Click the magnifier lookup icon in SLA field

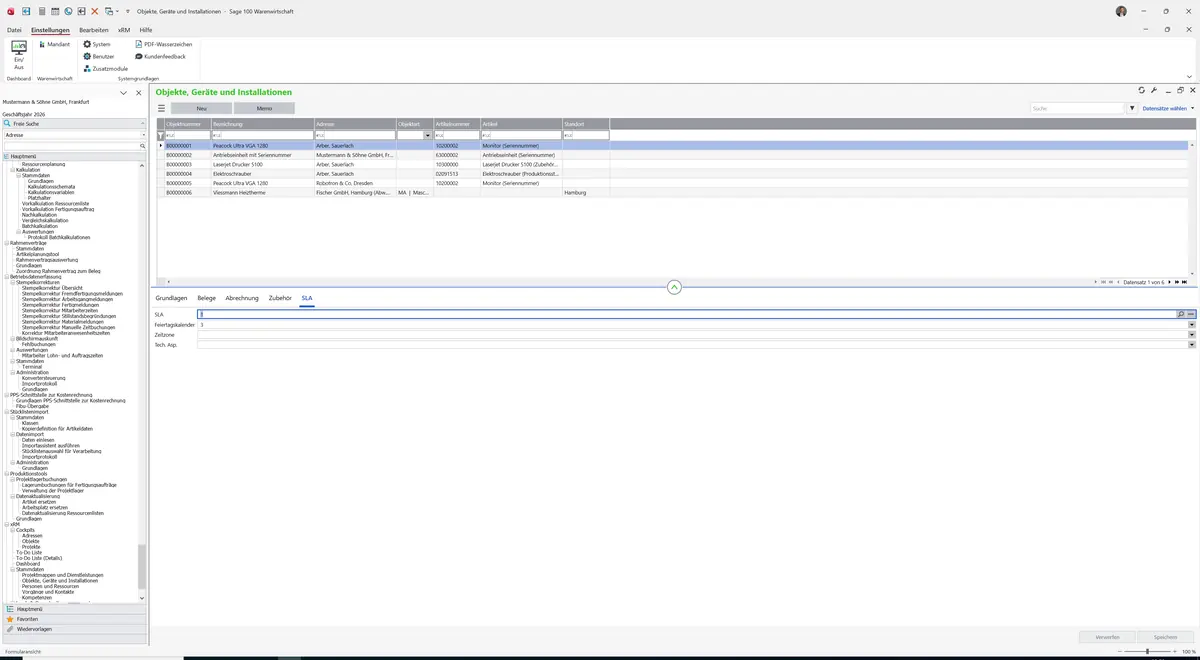click(1181, 314)
